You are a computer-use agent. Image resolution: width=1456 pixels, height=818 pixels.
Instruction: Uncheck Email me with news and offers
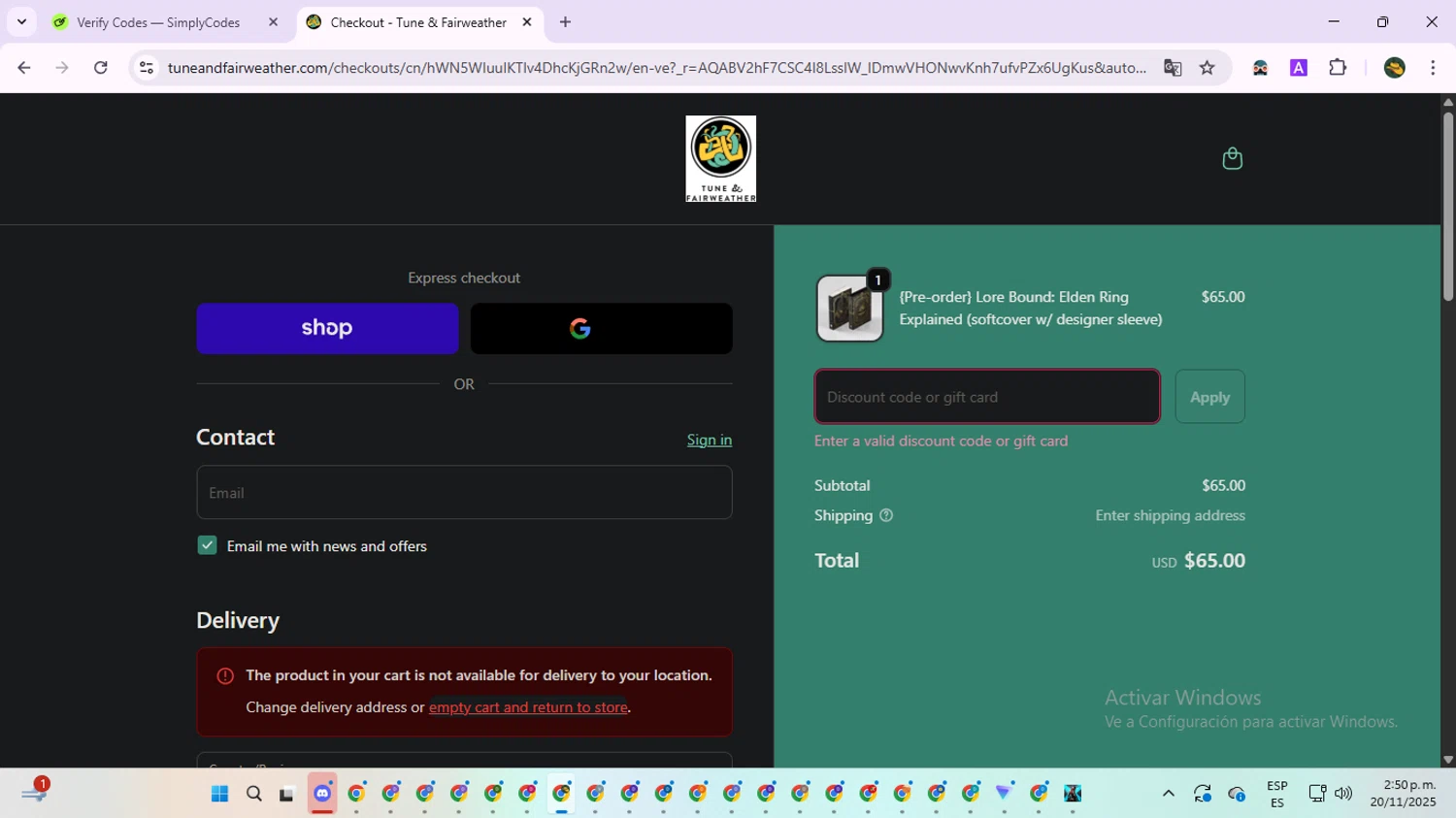207,545
